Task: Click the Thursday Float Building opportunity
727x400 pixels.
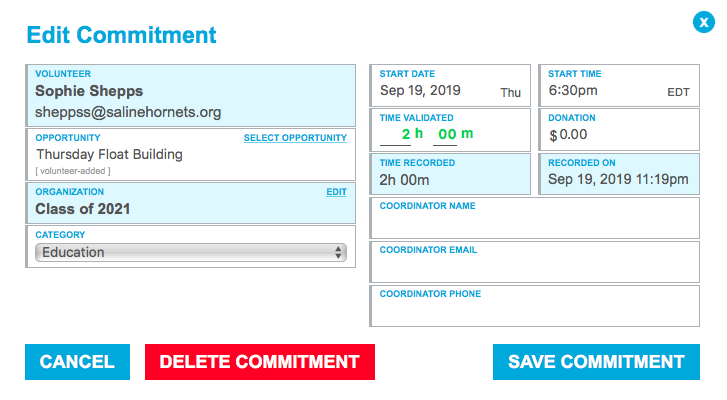Action: point(109,155)
